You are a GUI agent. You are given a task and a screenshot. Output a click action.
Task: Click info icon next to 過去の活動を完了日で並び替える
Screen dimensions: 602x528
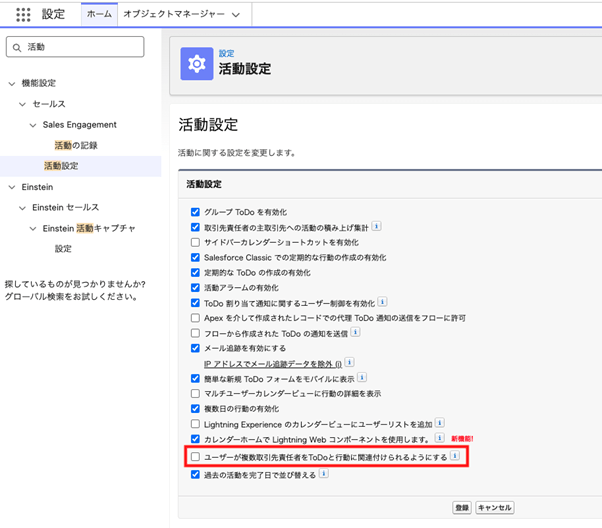pos(322,474)
